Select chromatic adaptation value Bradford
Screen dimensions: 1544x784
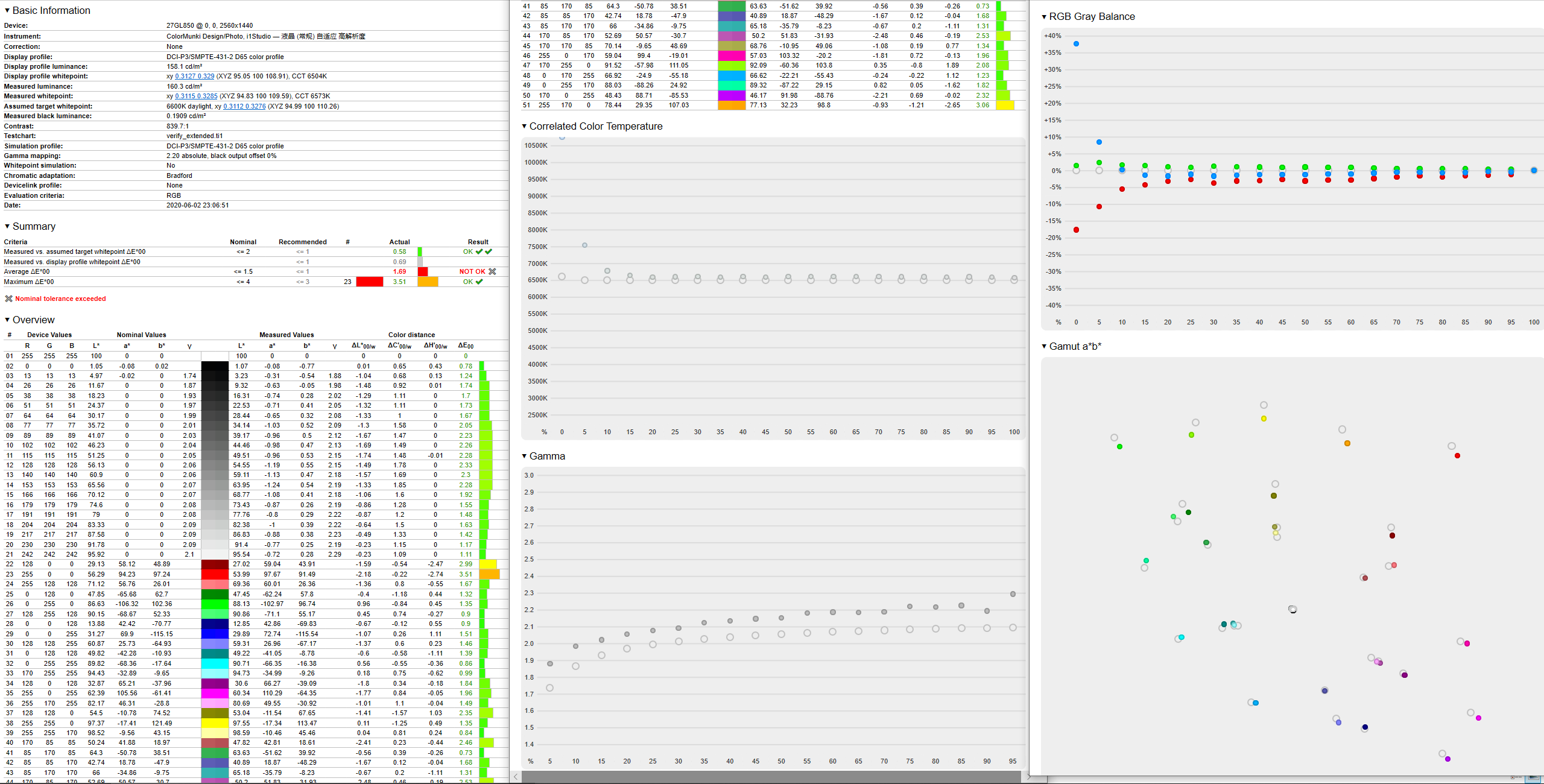click(179, 175)
